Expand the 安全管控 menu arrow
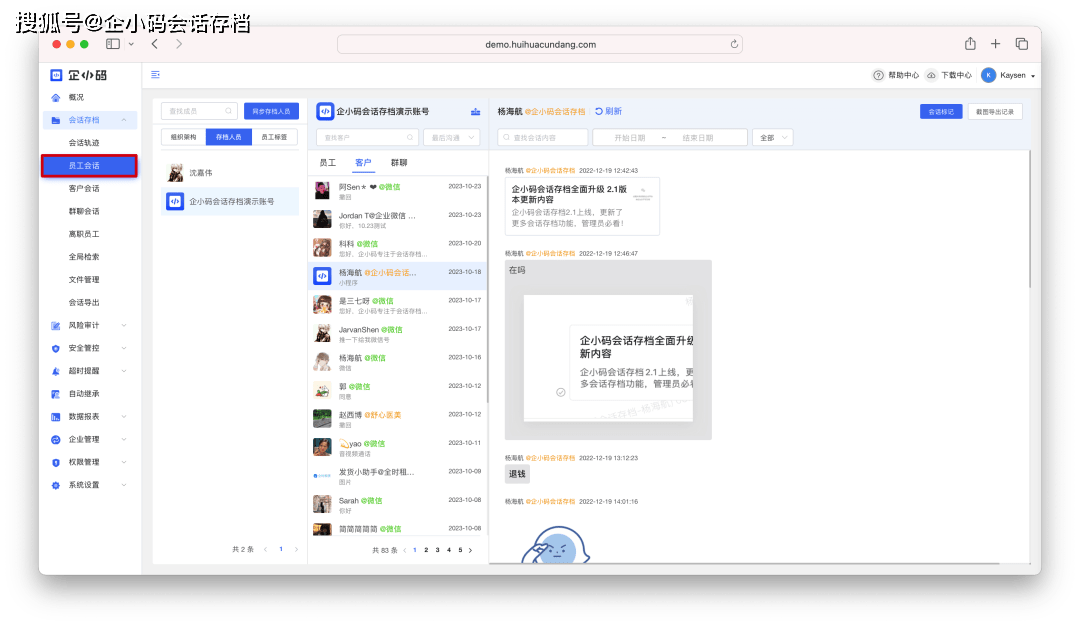Image resolution: width=1080 pixels, height=626 pixels. [124, 348]
